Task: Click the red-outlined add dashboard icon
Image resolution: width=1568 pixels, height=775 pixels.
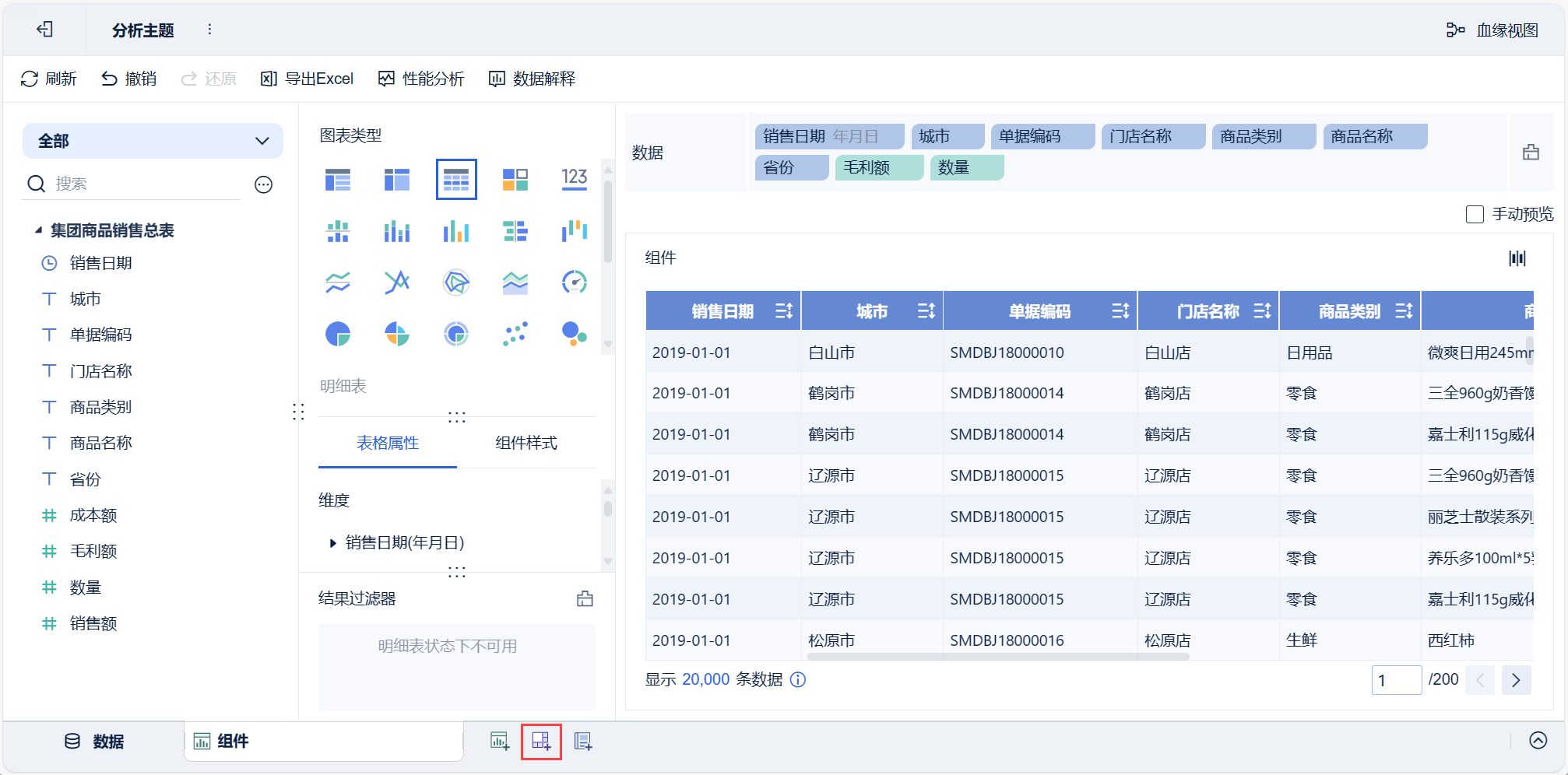Action: [541, 741]
